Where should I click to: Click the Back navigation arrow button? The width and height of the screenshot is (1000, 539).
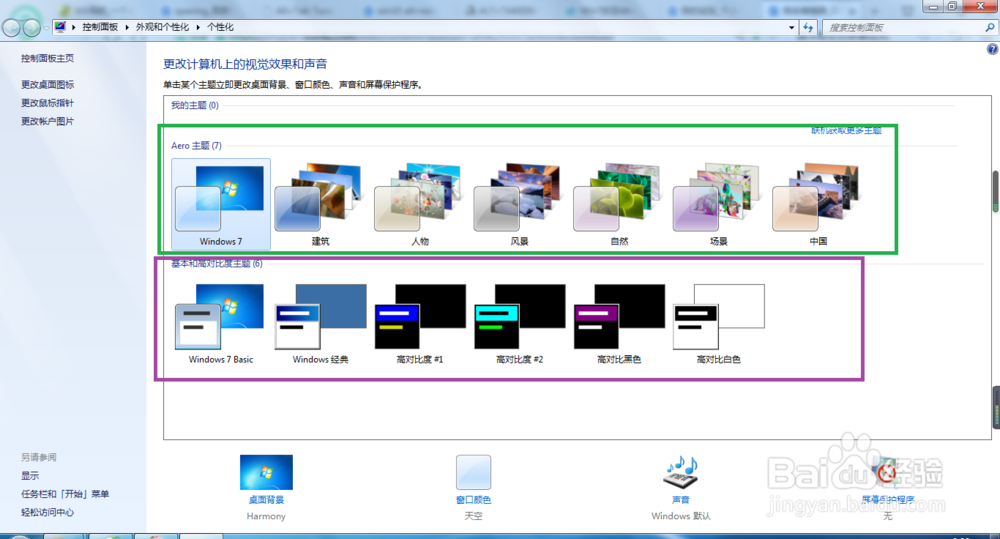coord(11,27)
